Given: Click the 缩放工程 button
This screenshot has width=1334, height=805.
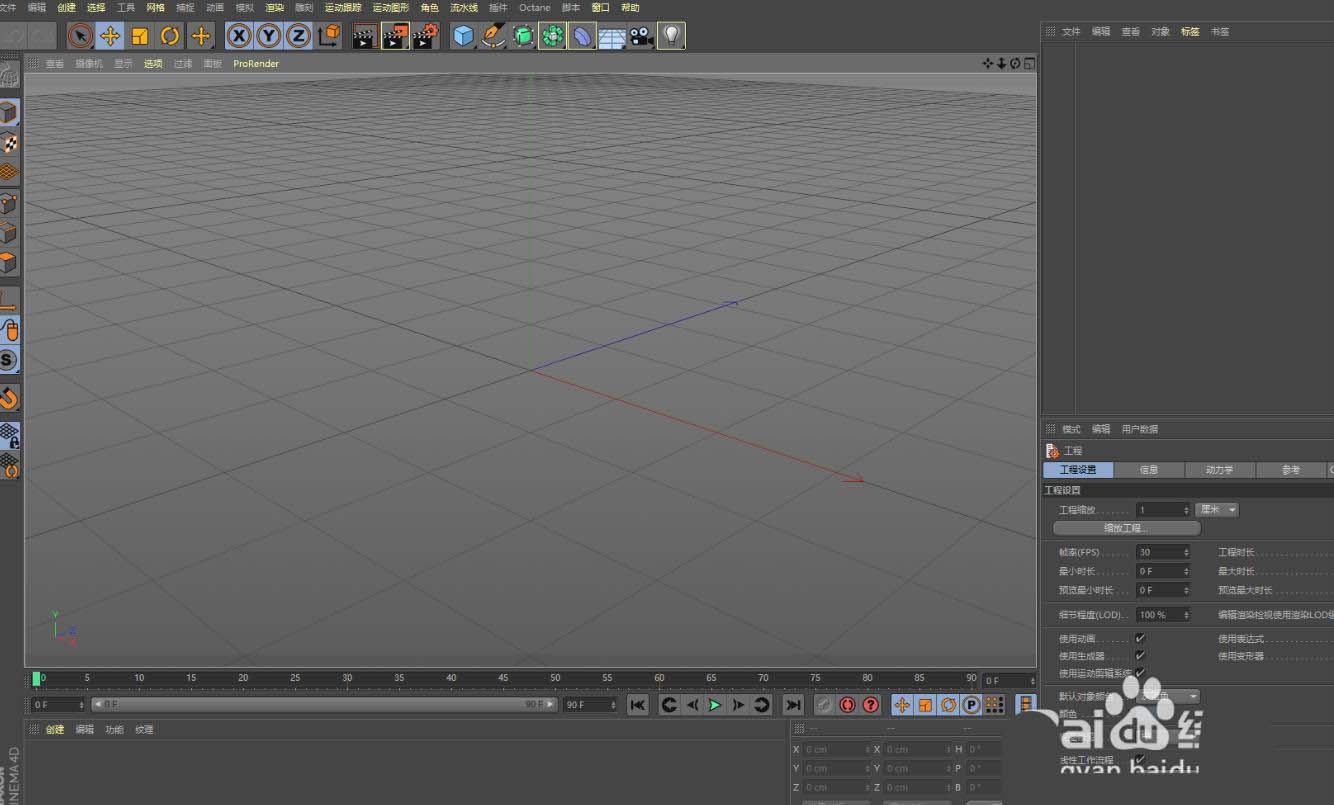Looking at the screenshot, I should tap(1126, 528).
